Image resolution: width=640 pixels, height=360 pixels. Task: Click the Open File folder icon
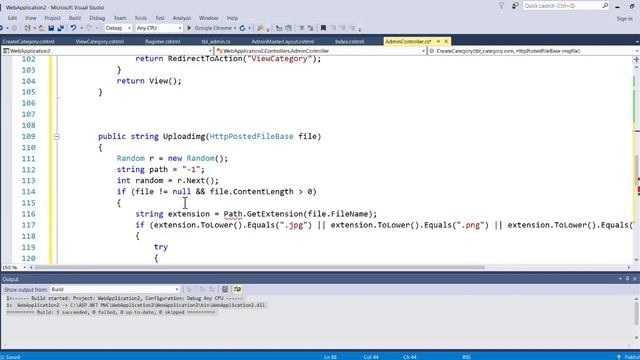click(41, 28)
